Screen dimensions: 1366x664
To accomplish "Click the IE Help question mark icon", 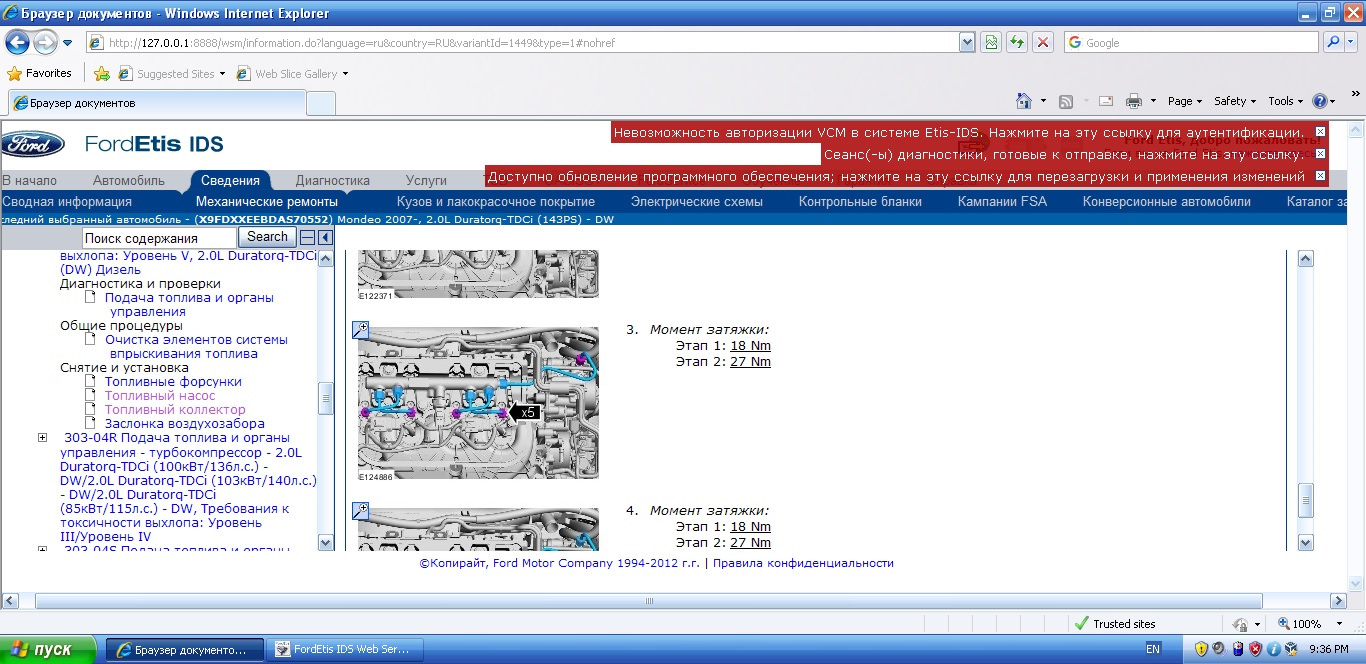I will tap(1319, 101).
